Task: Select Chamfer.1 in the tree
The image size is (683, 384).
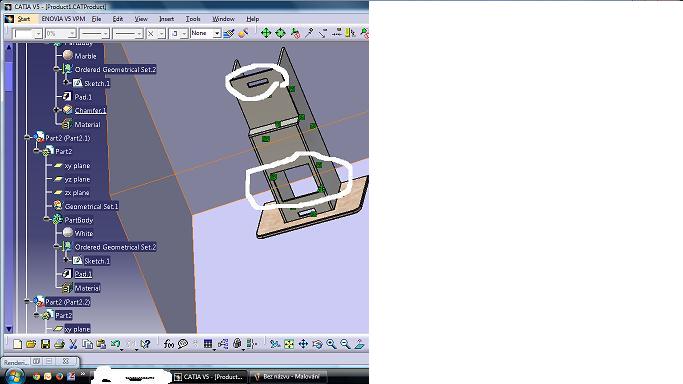Action: tap(90, 111)
